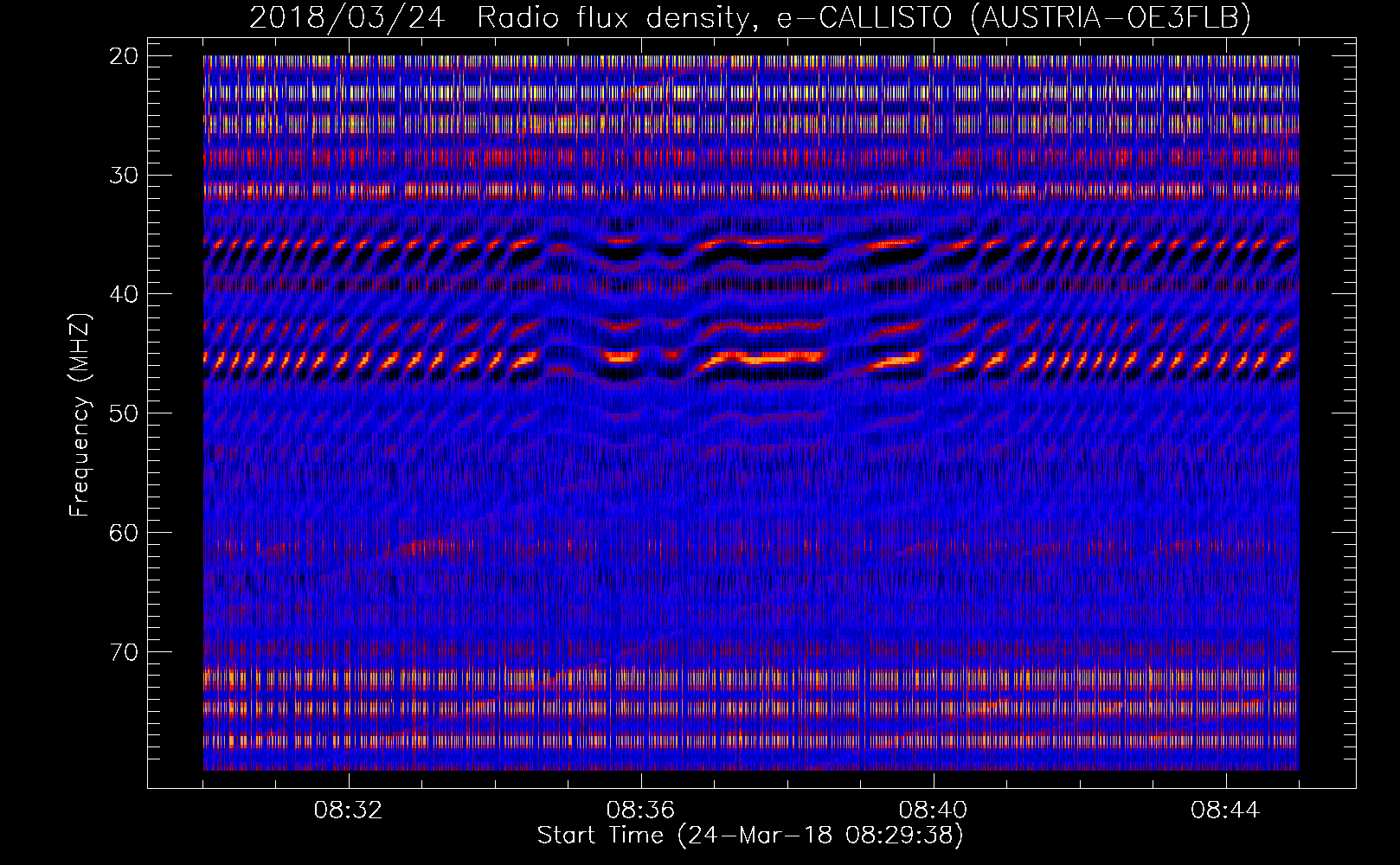Click the frequency tick label 50
The width and height of the screenshot is (1400, 865).
point(125,413)
